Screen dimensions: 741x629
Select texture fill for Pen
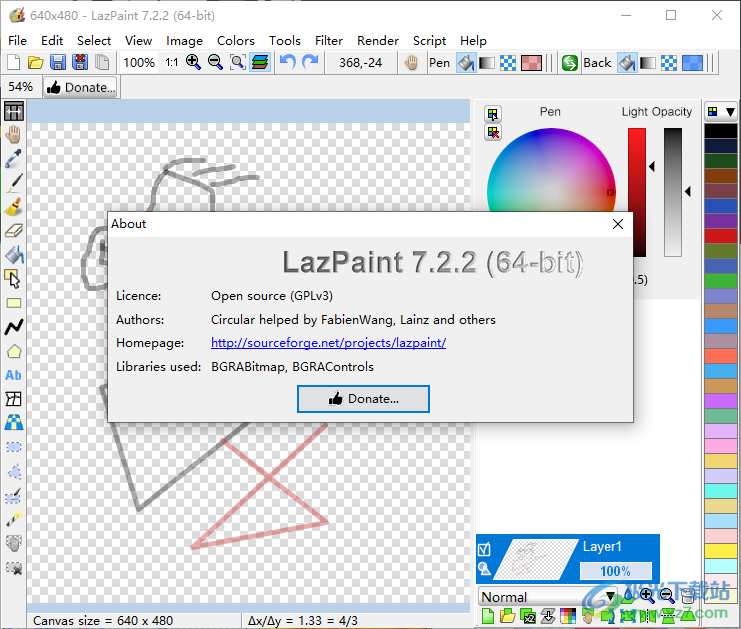(x=508, y=63)
